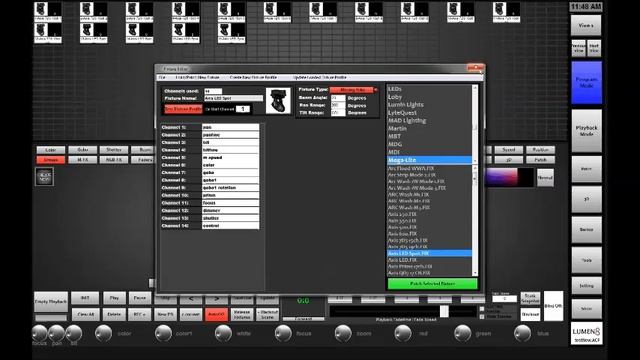The image size is (640, 360).
Task: Click the Black Now icon box
Action: (x=44, y=177)
